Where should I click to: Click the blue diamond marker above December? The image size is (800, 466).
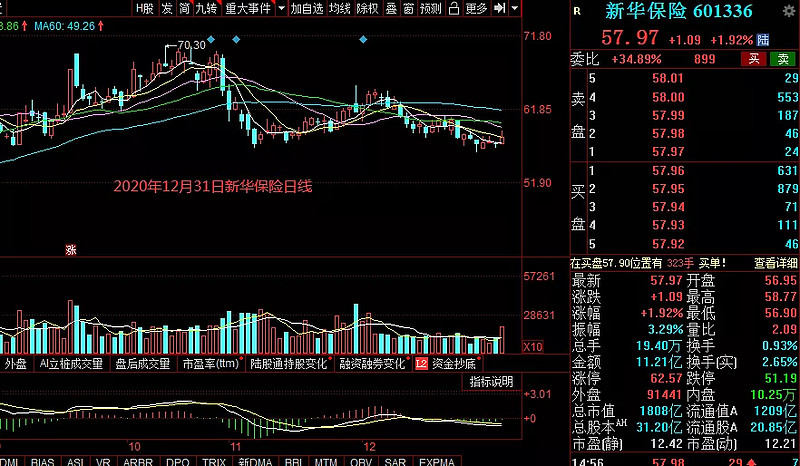click(363, 39)
